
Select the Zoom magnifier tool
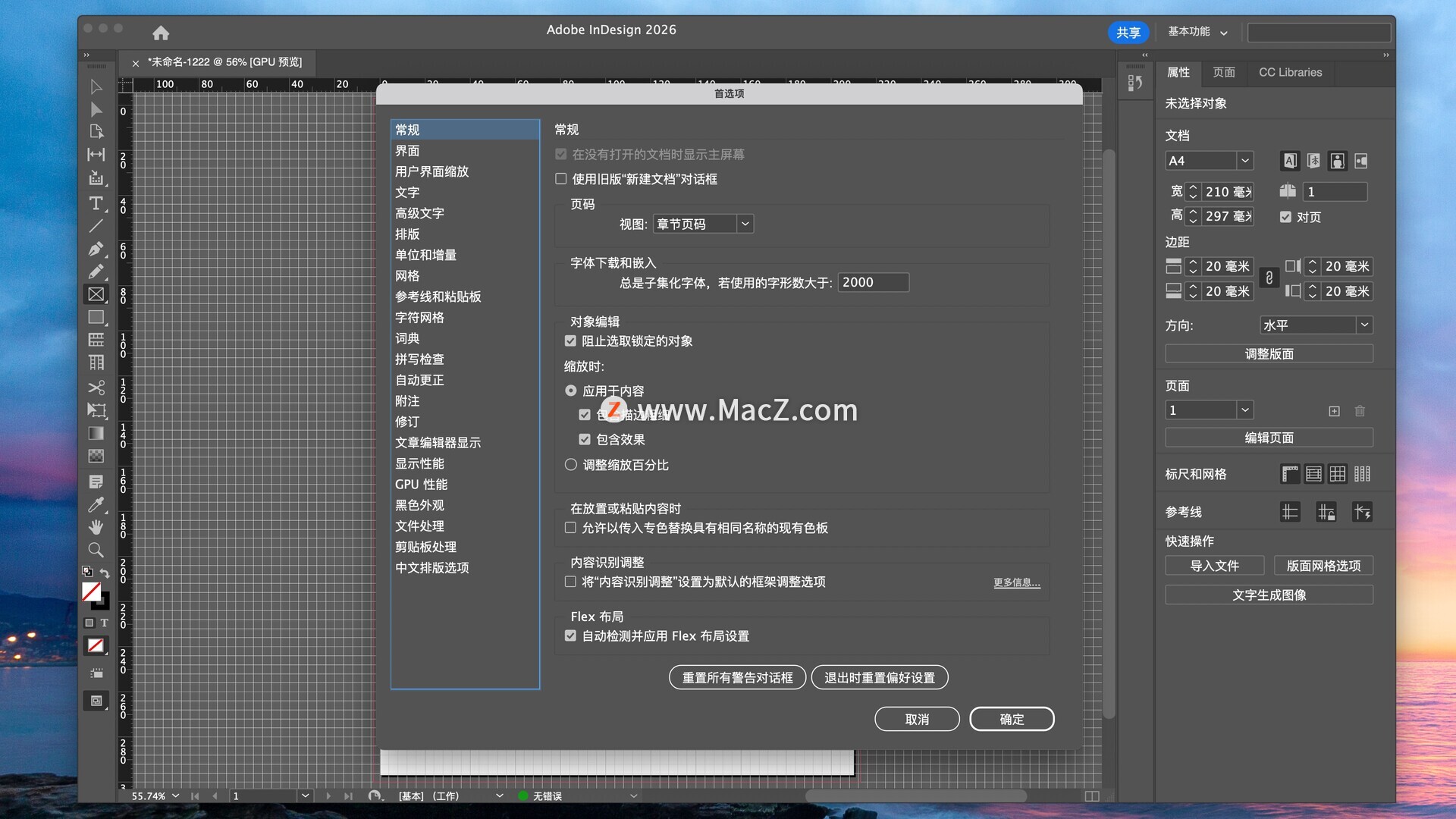pyautogui.click(x=96, y=550)
